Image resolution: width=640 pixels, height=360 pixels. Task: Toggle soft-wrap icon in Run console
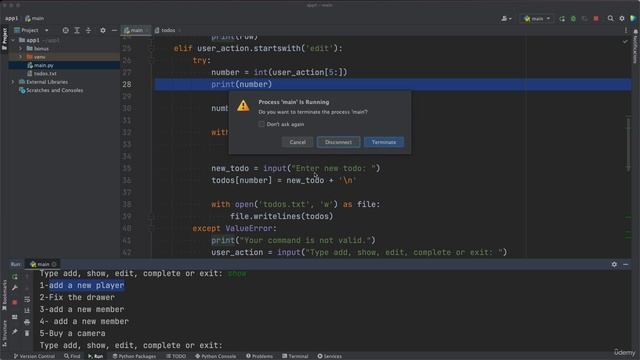[x=27, y=299]
